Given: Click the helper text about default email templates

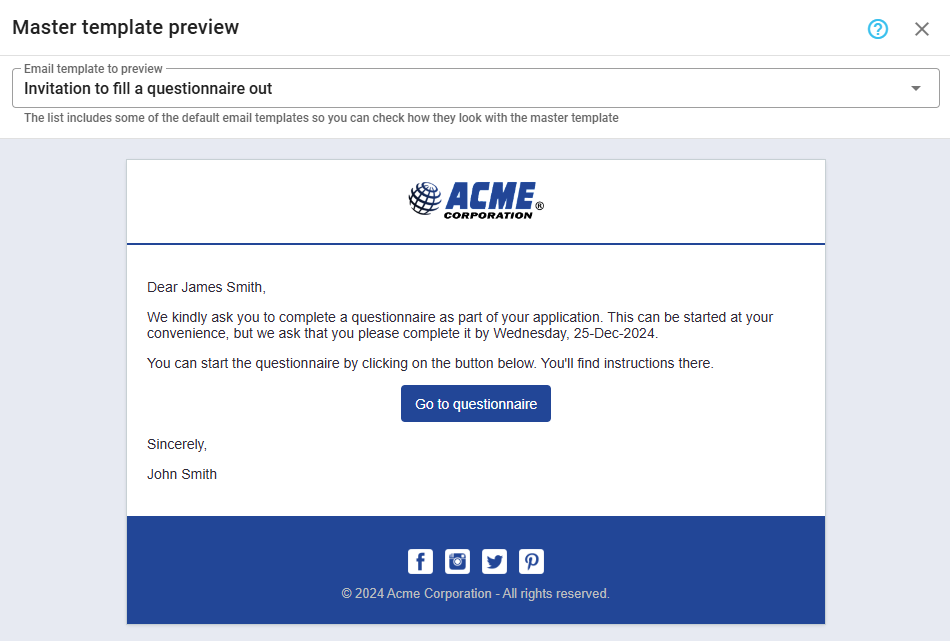Looking at the screenshot, I should [321, 118].
